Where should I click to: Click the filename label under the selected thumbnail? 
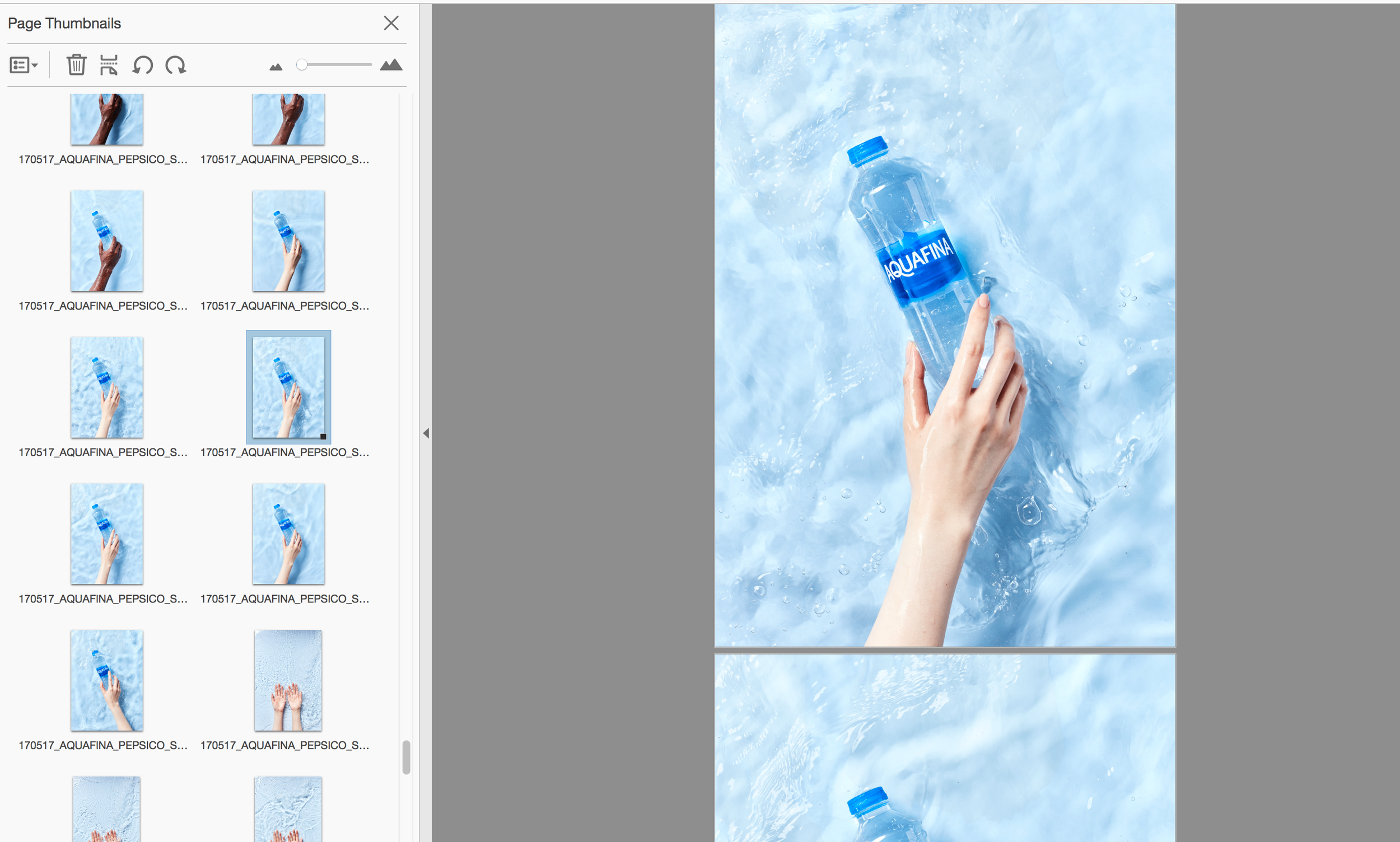pyautogui.click(x=285, y=453)
